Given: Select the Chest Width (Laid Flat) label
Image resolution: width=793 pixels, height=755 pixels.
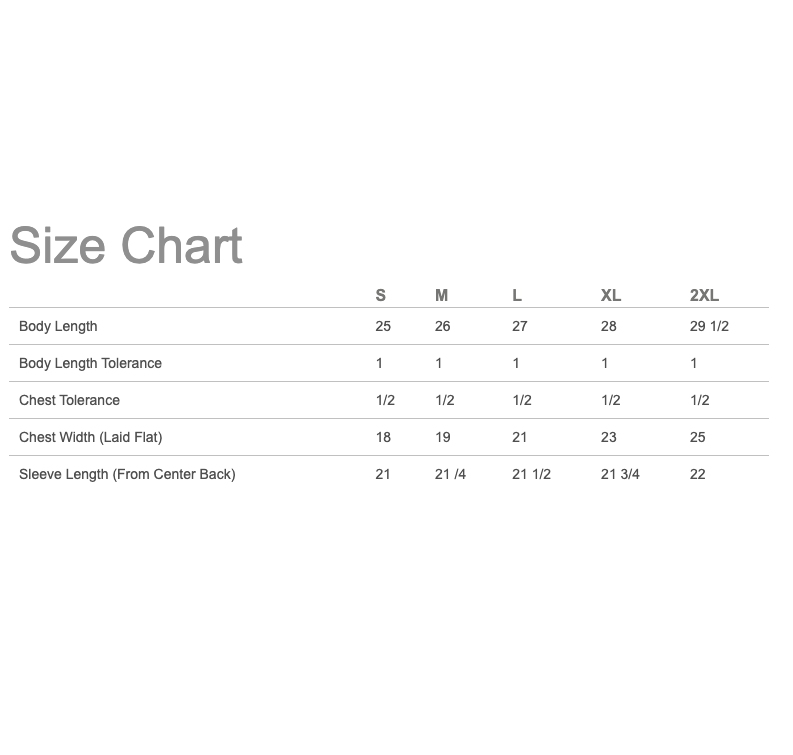Looking at the screenshot, I should tap(90, 437).
